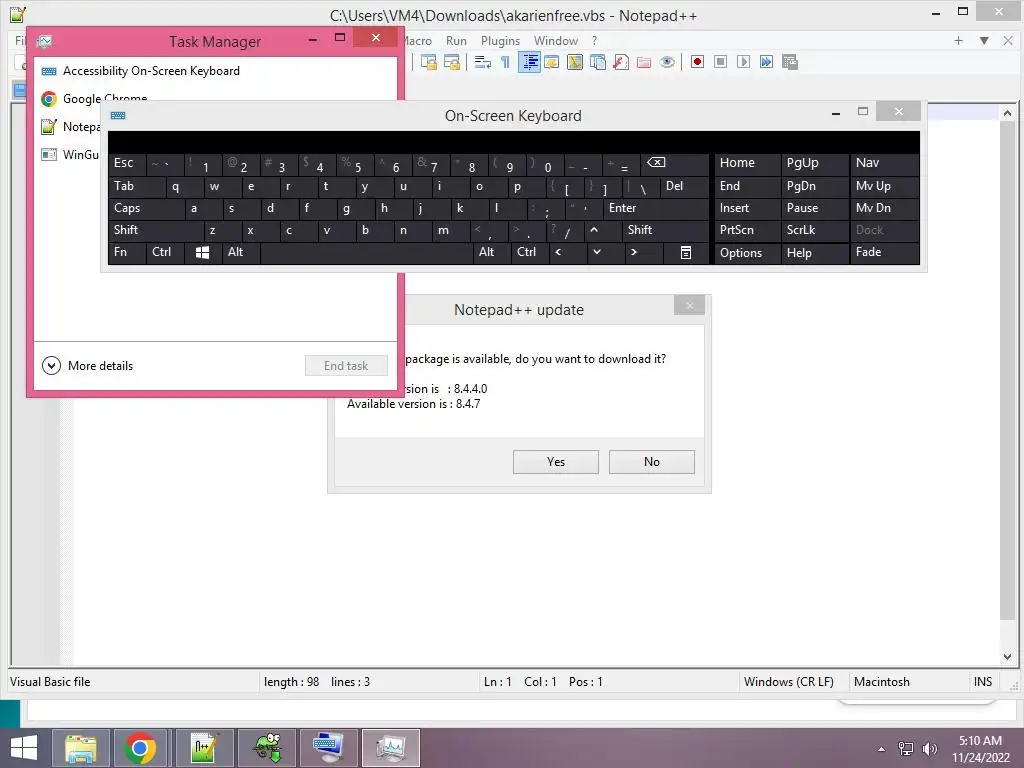Show all characters with paragraph mark icon
The height and width of the screenshot is (768, 1024).
point(505,62)
